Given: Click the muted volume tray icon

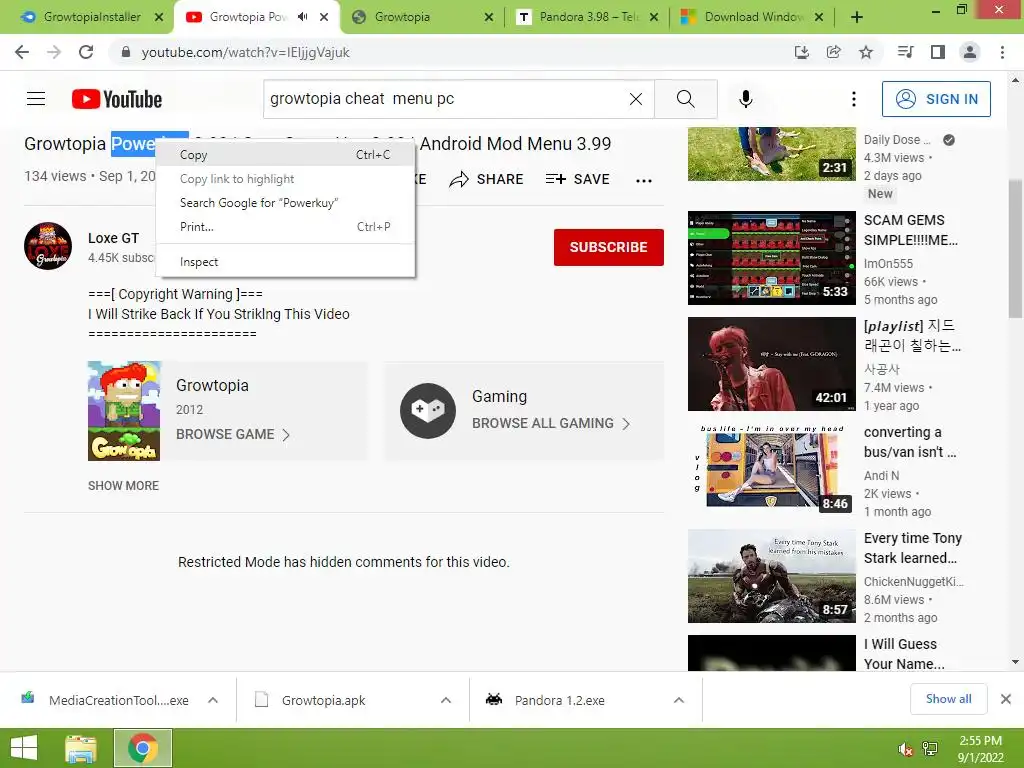Looking at the screenshot, I should coord(905,749).
